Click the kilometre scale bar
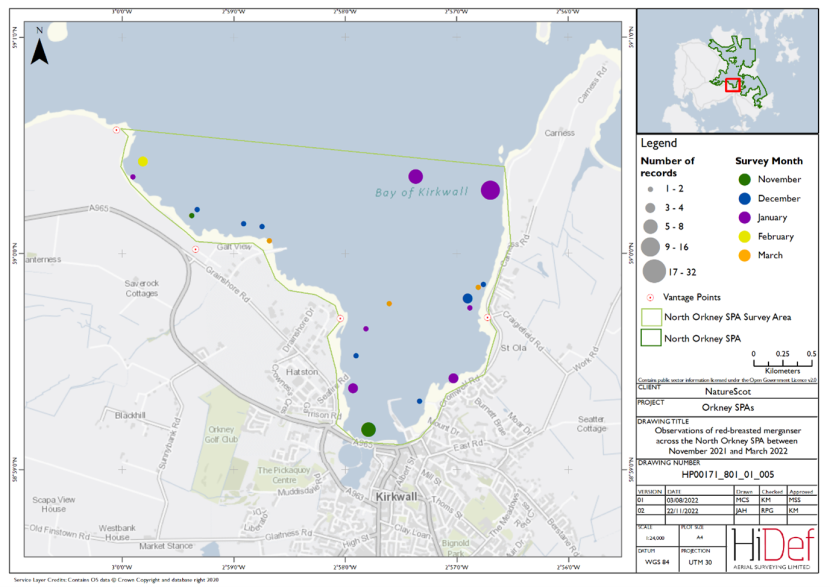Viewport: 830px width, 587px height. click(782, 363)
